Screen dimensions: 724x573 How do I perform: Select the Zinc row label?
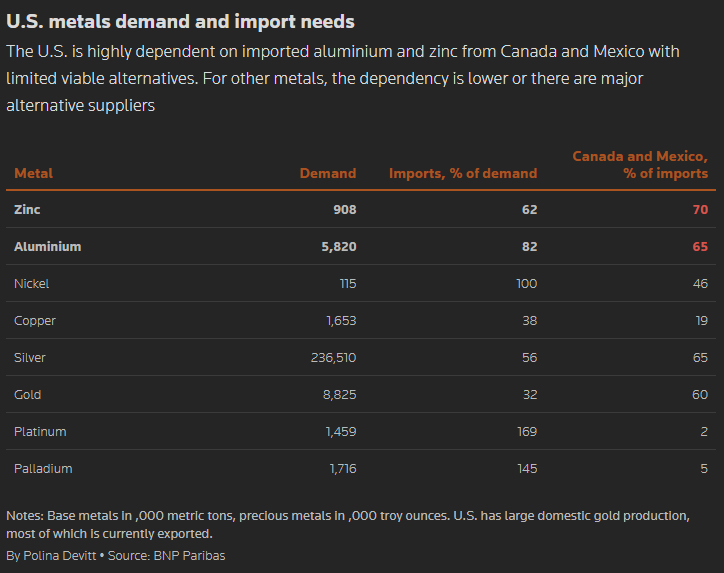pyautogui.click(x=27, y=210)
